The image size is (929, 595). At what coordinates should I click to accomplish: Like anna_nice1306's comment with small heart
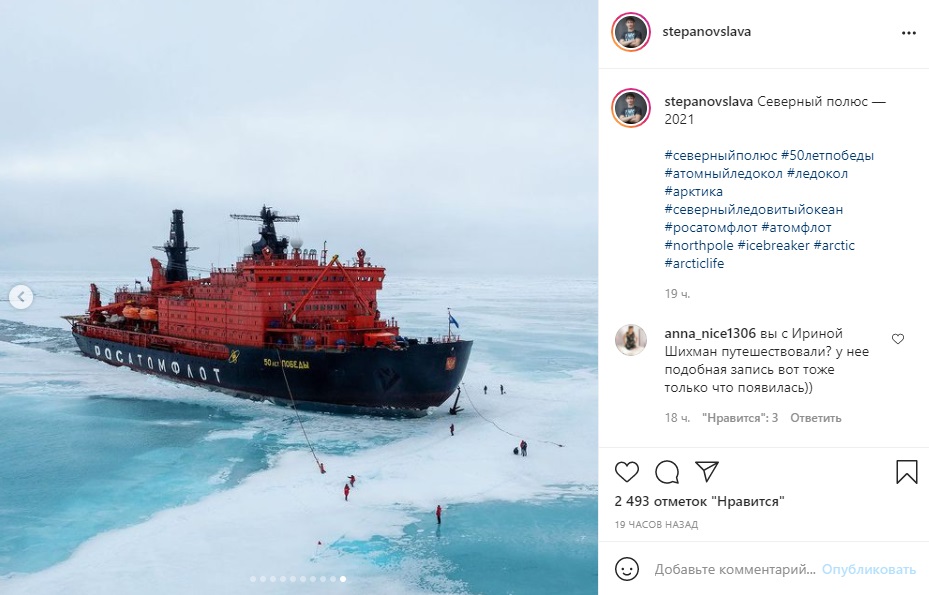898,339
